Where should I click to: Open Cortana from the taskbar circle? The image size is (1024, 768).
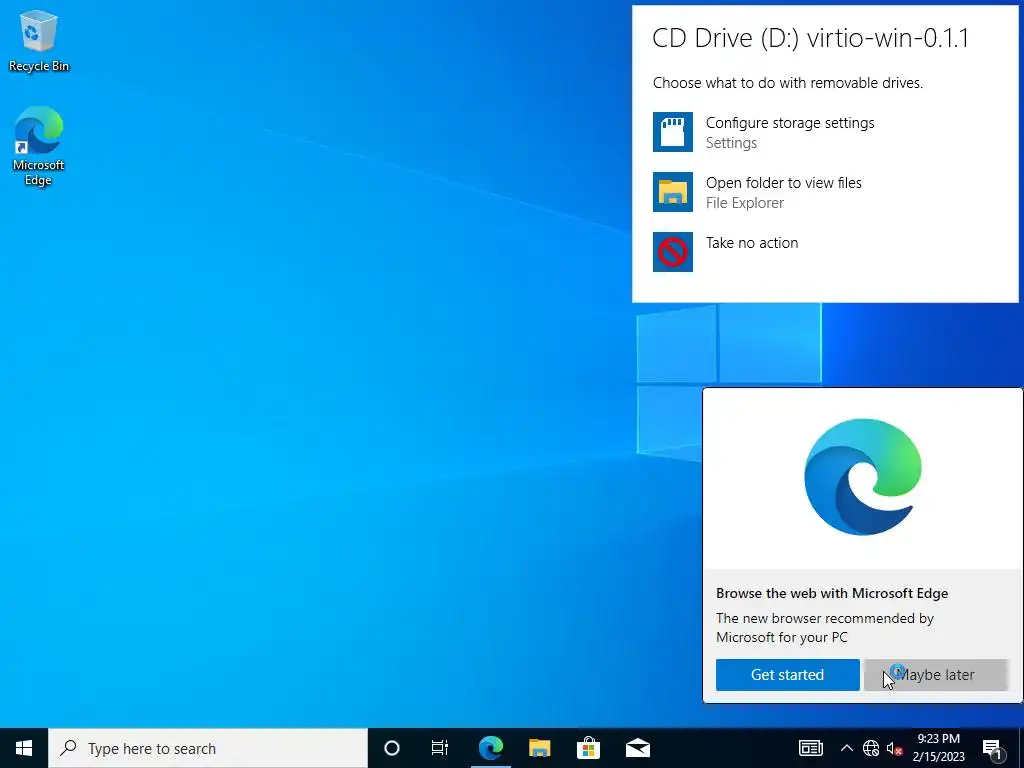pyautogui.click(x=392, y=748)
